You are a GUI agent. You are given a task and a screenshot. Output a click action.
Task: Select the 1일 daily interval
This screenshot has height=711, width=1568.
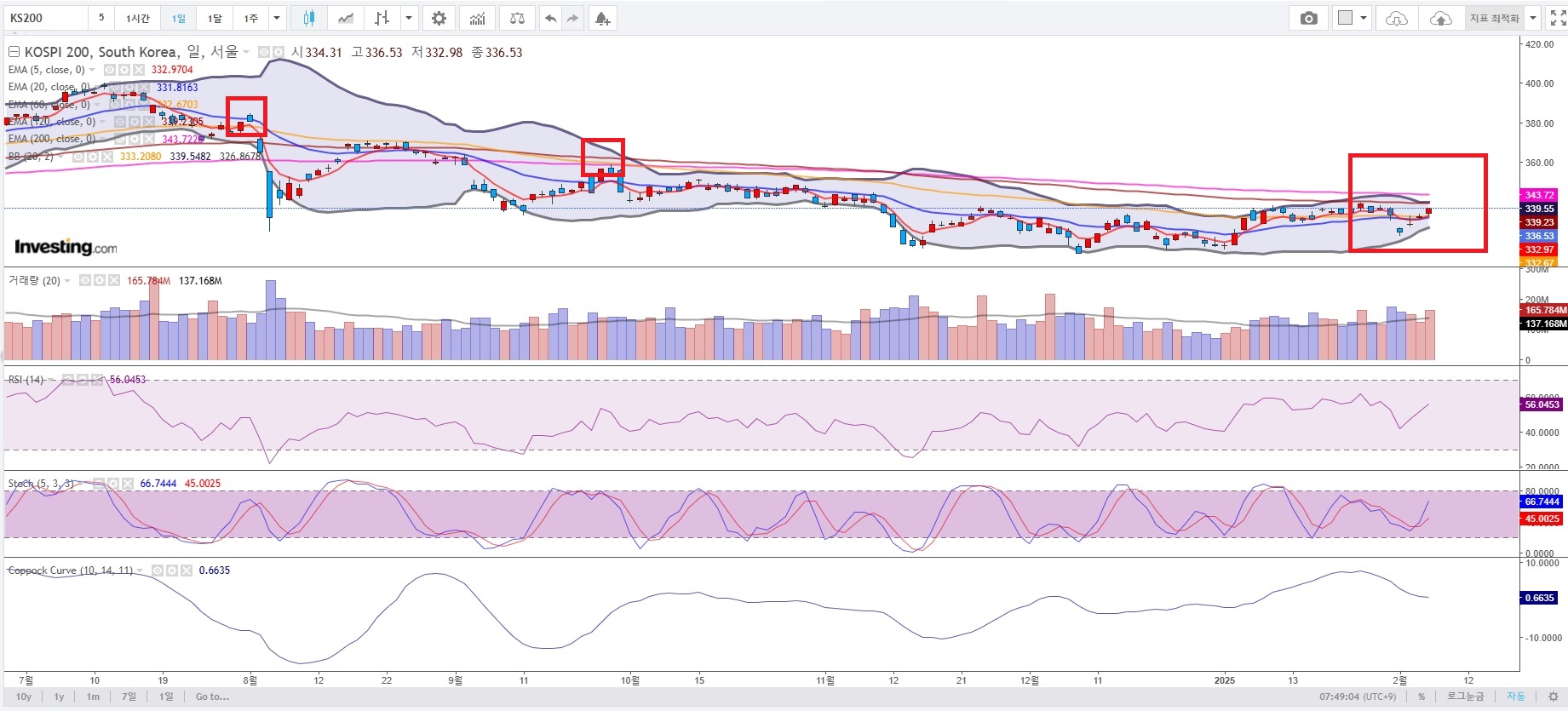click(x=178, y=18)
